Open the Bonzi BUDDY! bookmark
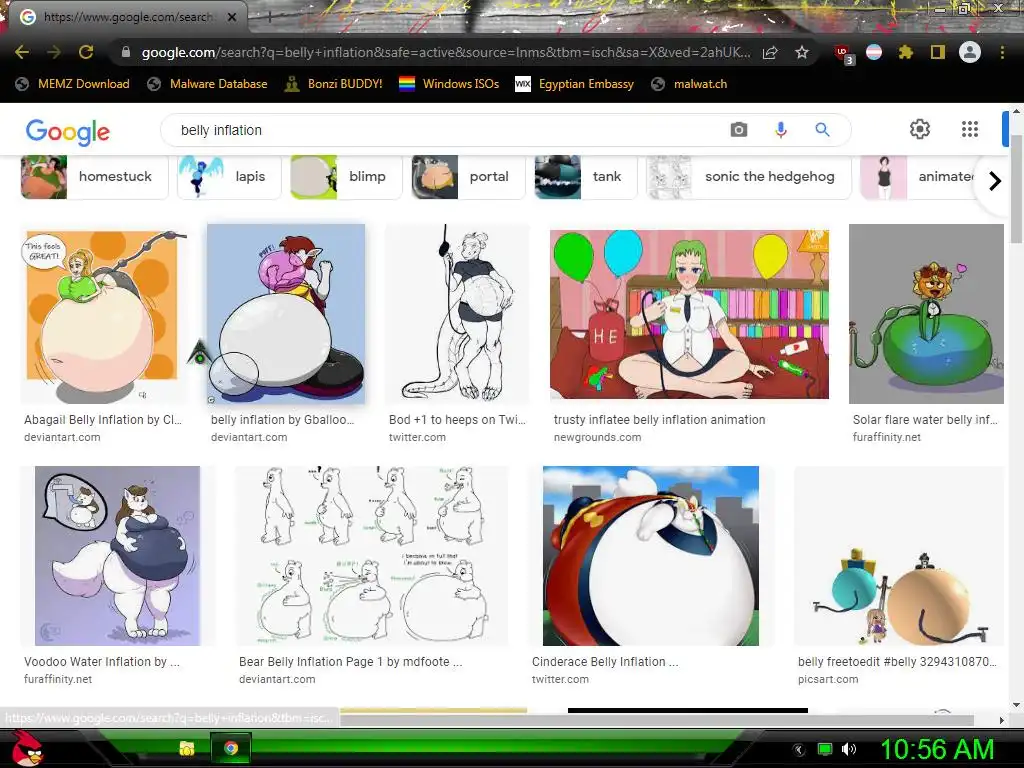Image resolution: width=1024 pixels, height=768 pixels. click(x=333, y=84)
